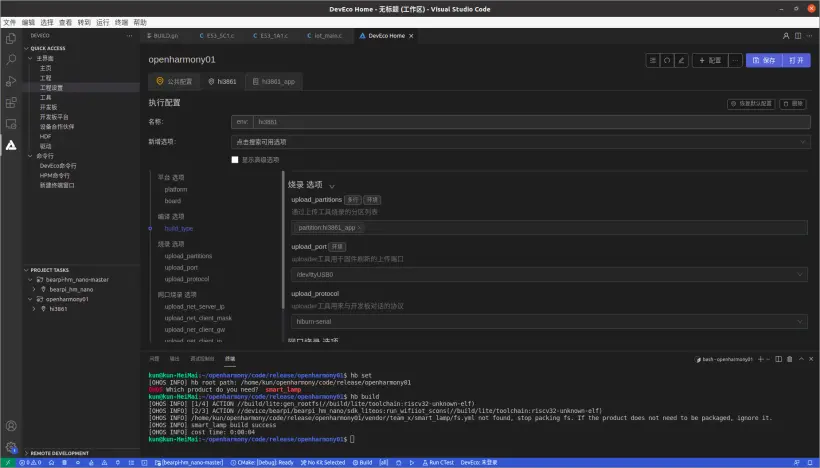Open the Manage gear in activity bar
820x468 pixels.
pos(11,447)
